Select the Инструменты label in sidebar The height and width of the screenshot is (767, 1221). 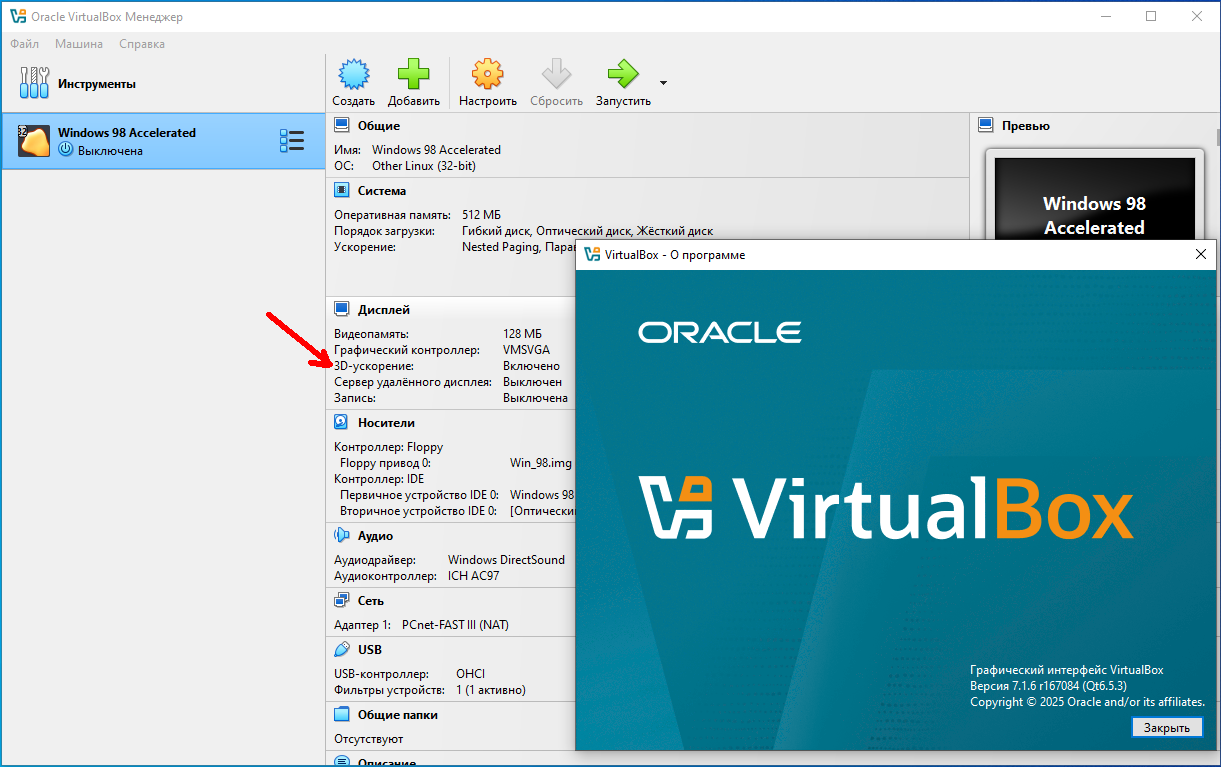[x=97, y=84]
